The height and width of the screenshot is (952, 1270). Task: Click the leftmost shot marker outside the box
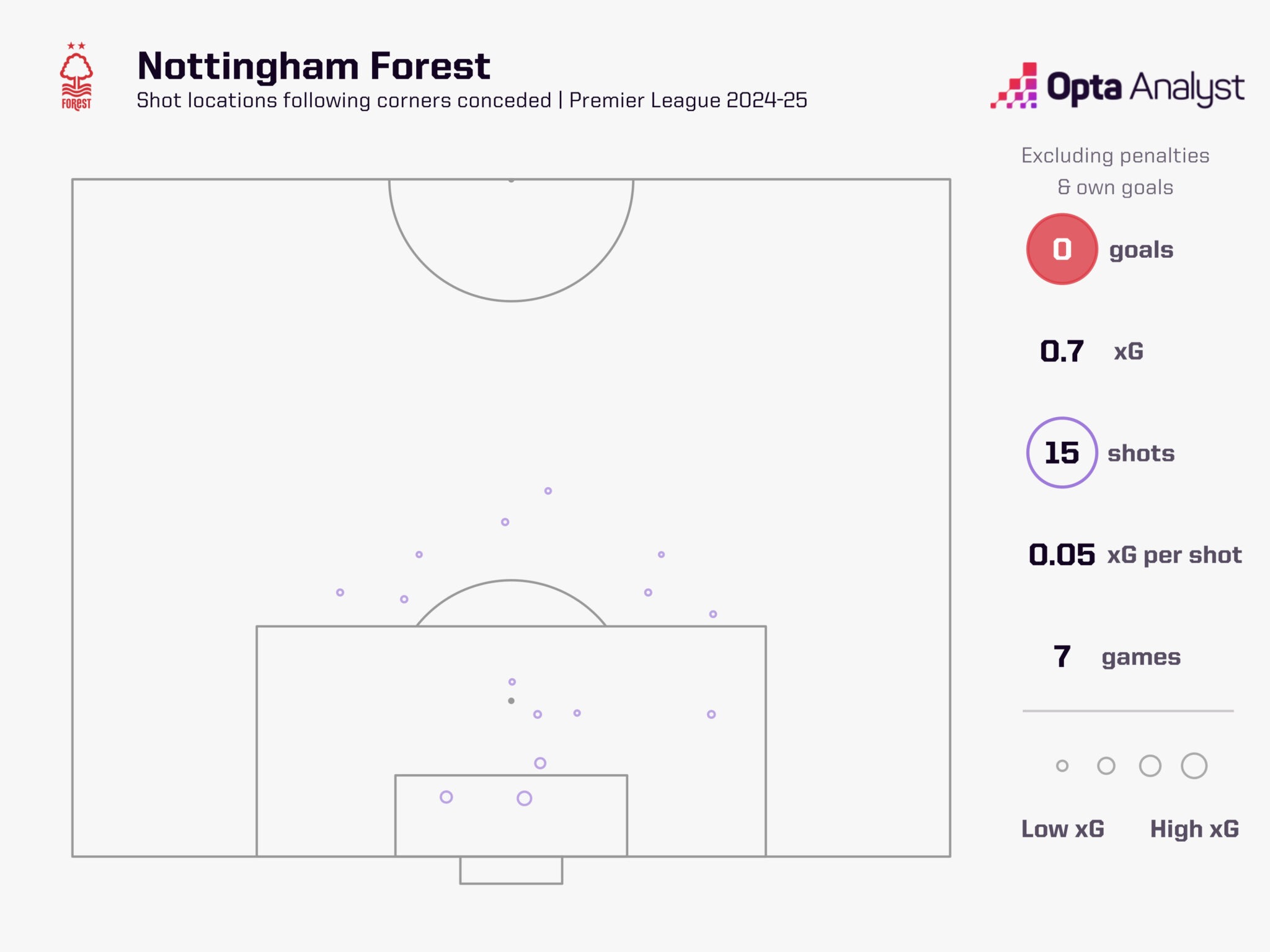340,593
